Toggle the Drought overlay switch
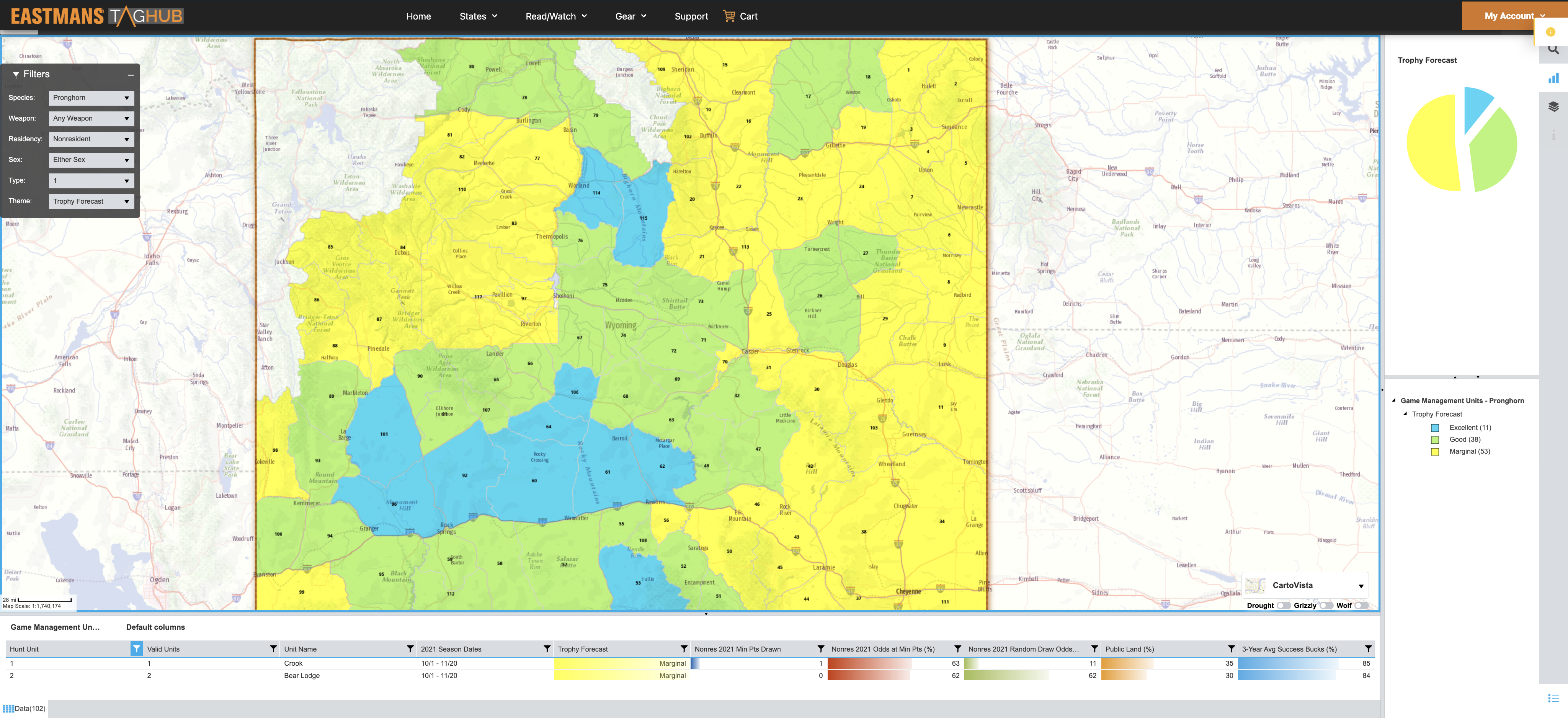Viewport: 1568px width, 722px height. click(x=1283, y=606)
